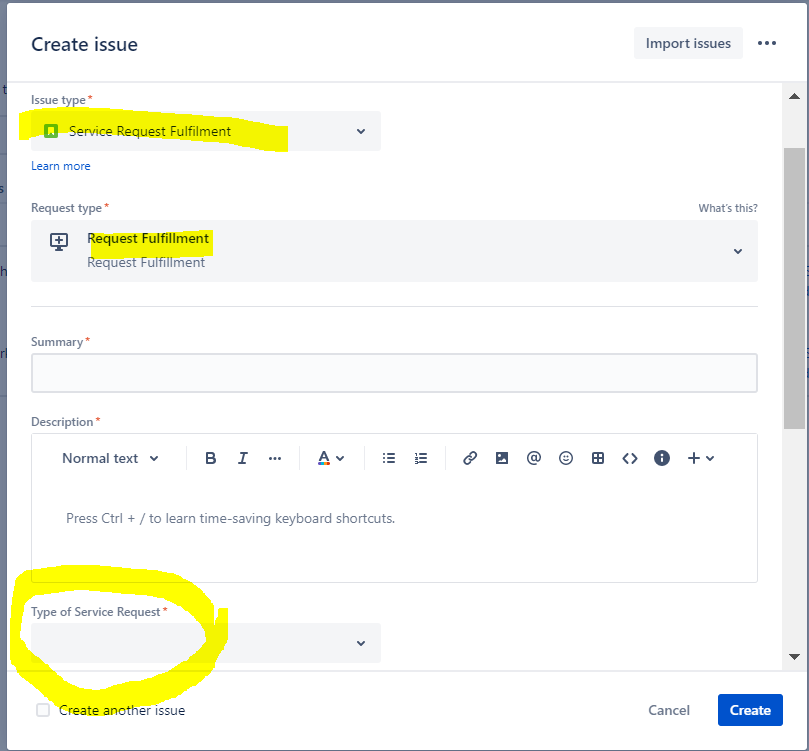Add a hyperlink in description editor
This screenshot has height=751, width=809.
[470, 458]
